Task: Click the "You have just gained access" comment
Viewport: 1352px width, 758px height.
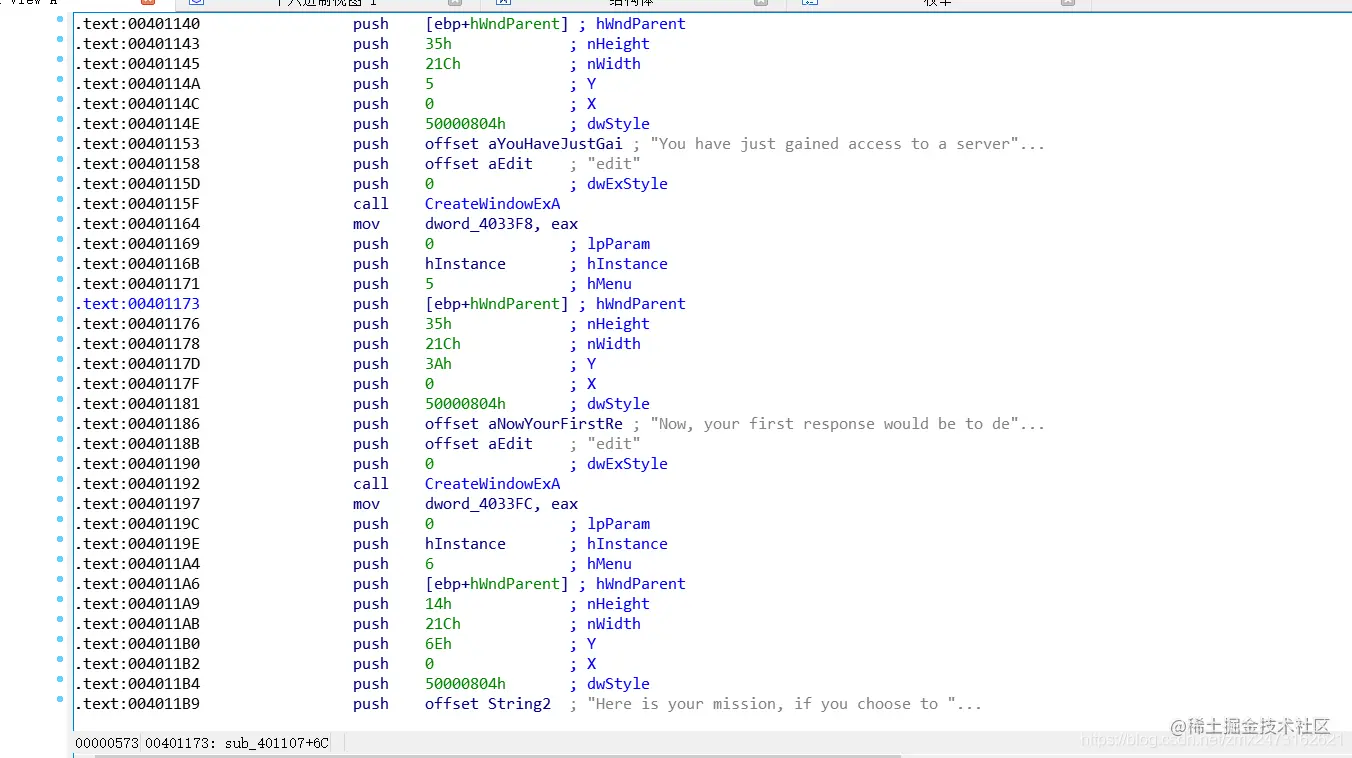Action: tap(847, 144)
